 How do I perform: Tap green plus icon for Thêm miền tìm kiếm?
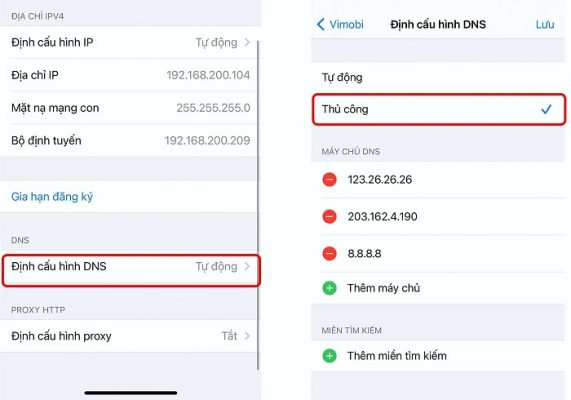[329, 356]
